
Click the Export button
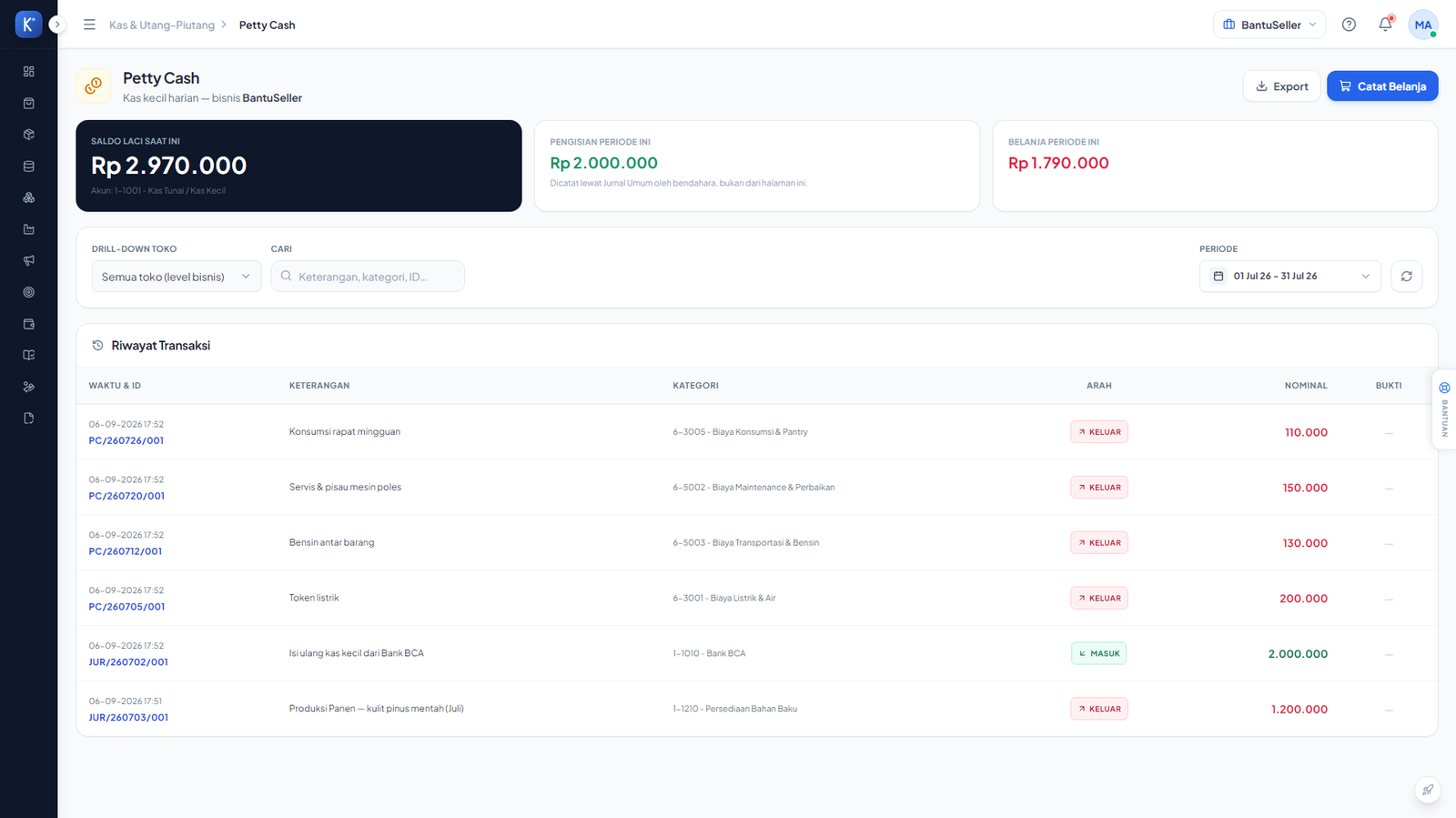1281,86
